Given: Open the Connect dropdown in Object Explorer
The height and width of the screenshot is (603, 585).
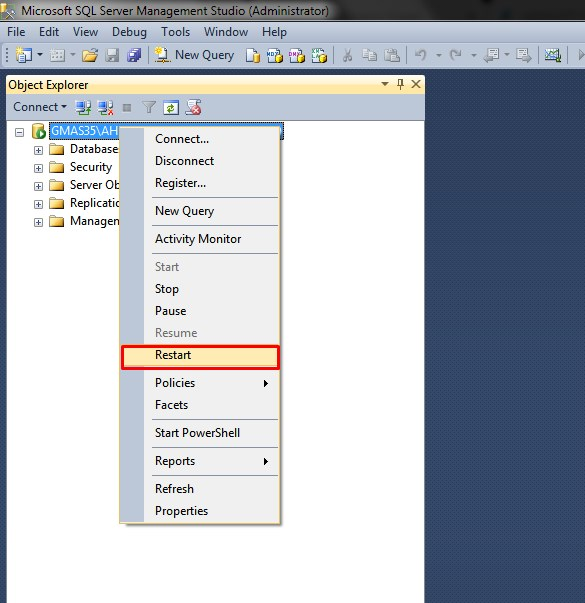Looking at the screenshot, I should tap(40, 107).
